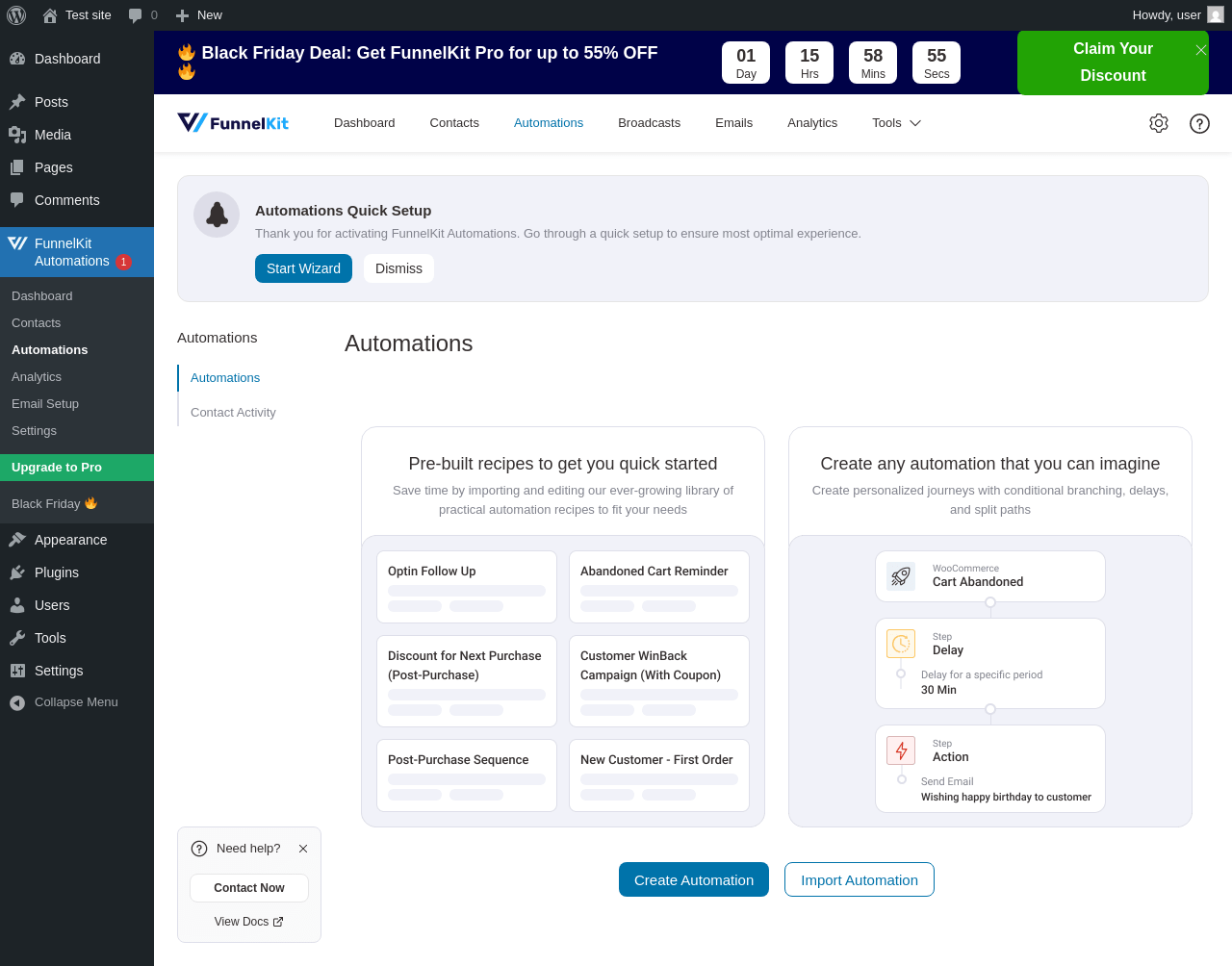The width and height of the screenshot is (1232, 966).
Task: Click the Dashboard gauge icon in sidebar
Action: click(17, 59)
